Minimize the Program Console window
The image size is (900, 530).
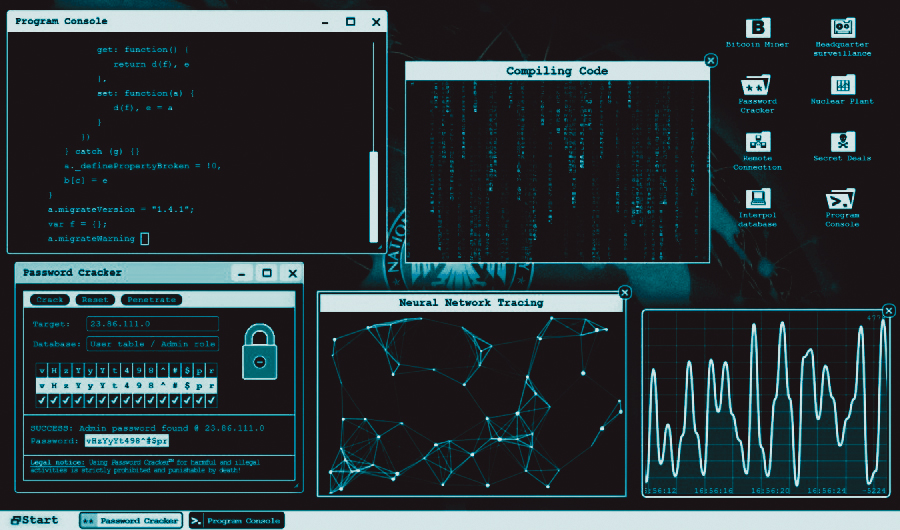[x=325, y=22]
